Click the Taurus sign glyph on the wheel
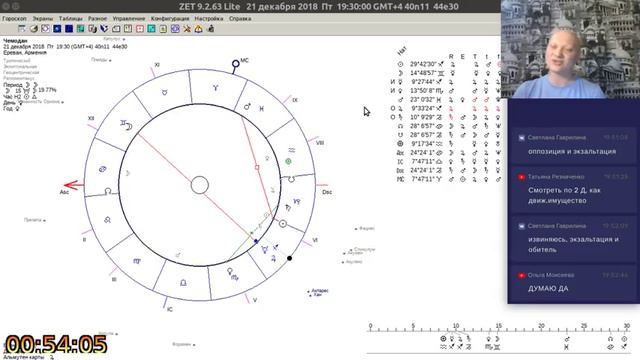This screenshot has width=640, height=360. pos(164,93)
